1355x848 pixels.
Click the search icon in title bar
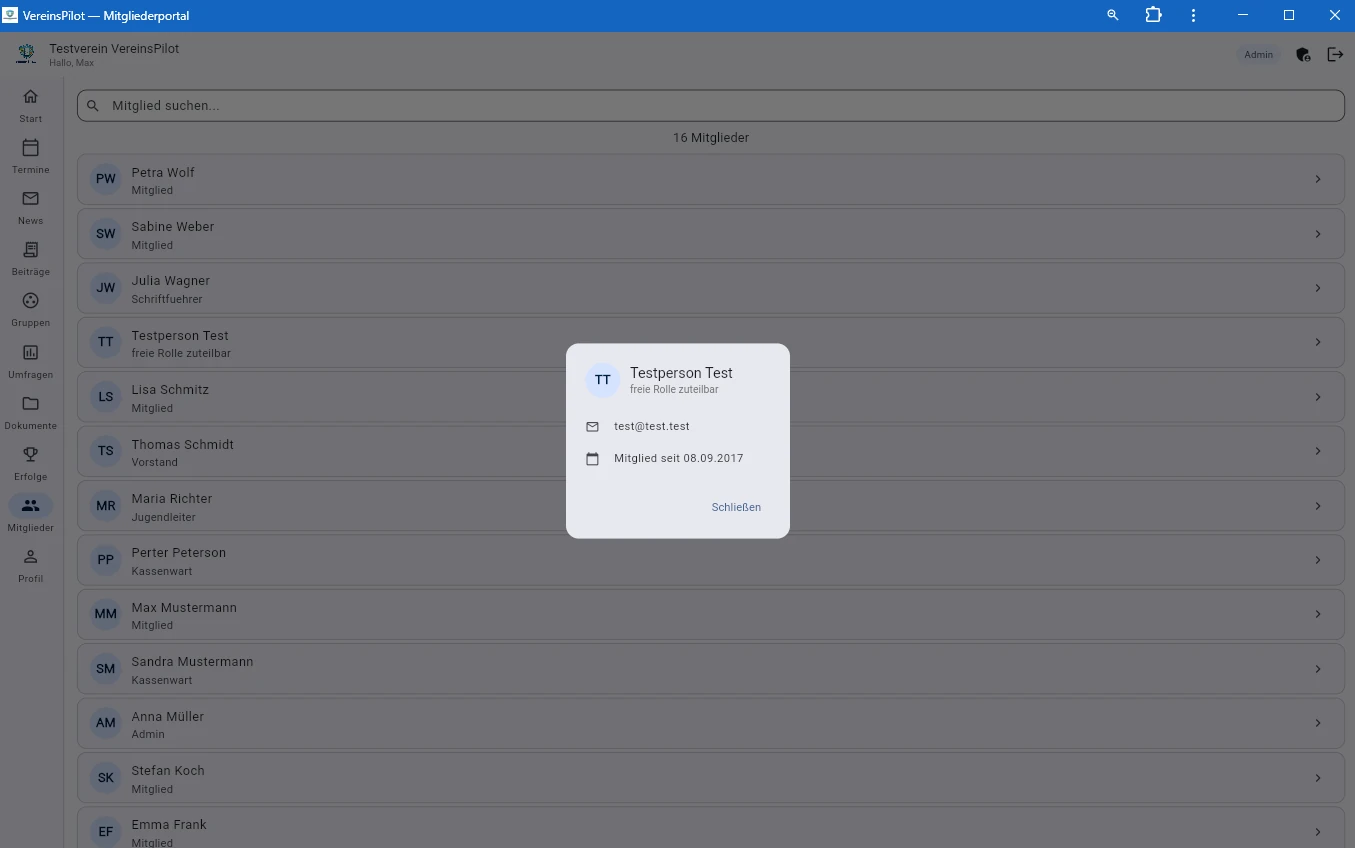[x=1112, y=16]
